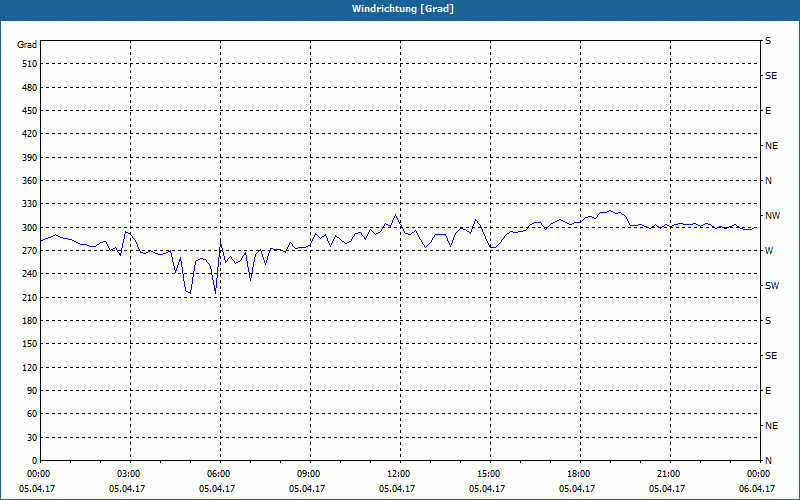The image size is (800, 500).
Task: Click the 06.04.17 date label
Action: click(757, 488)
